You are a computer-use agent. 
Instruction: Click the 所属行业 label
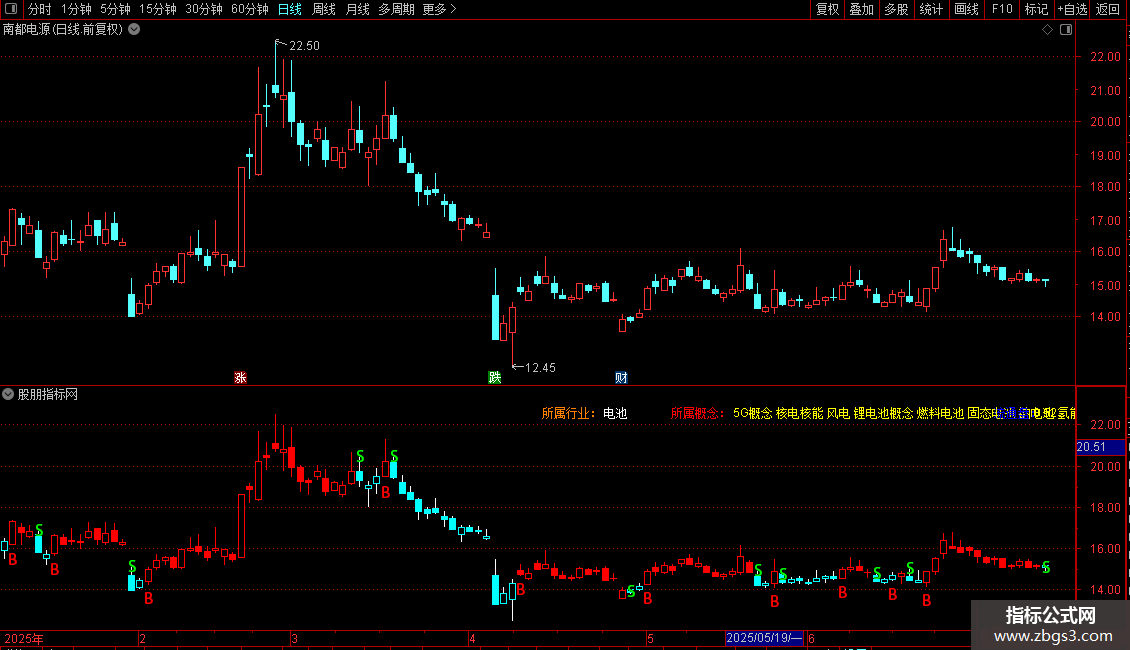point(568,413)
